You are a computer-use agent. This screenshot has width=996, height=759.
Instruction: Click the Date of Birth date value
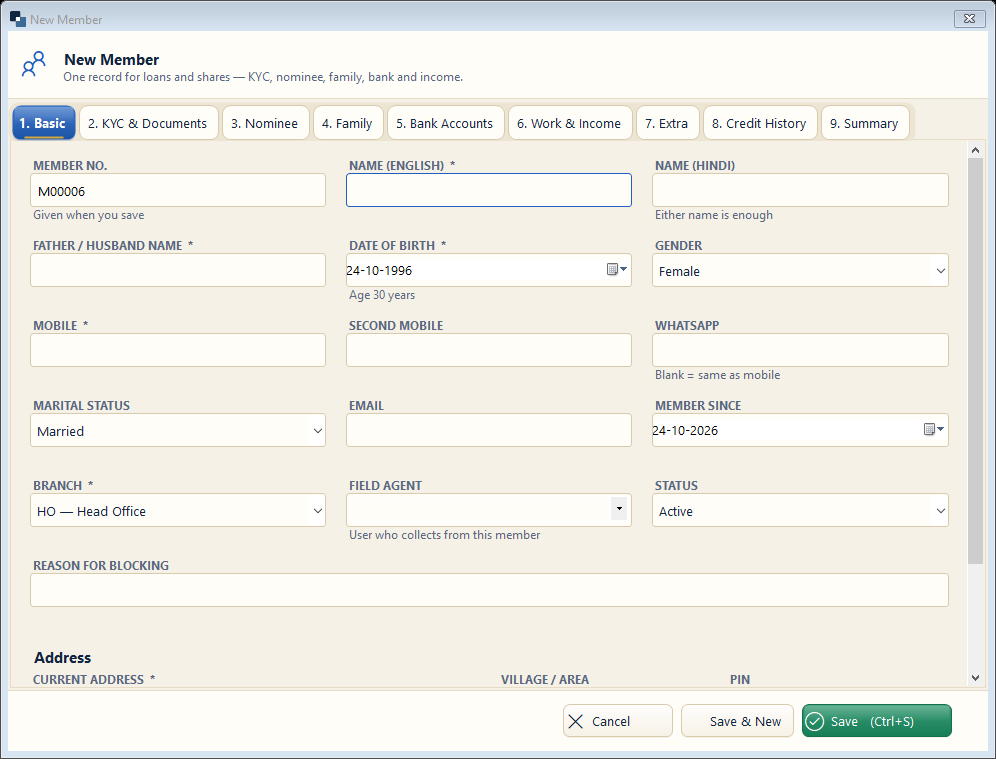379,271
